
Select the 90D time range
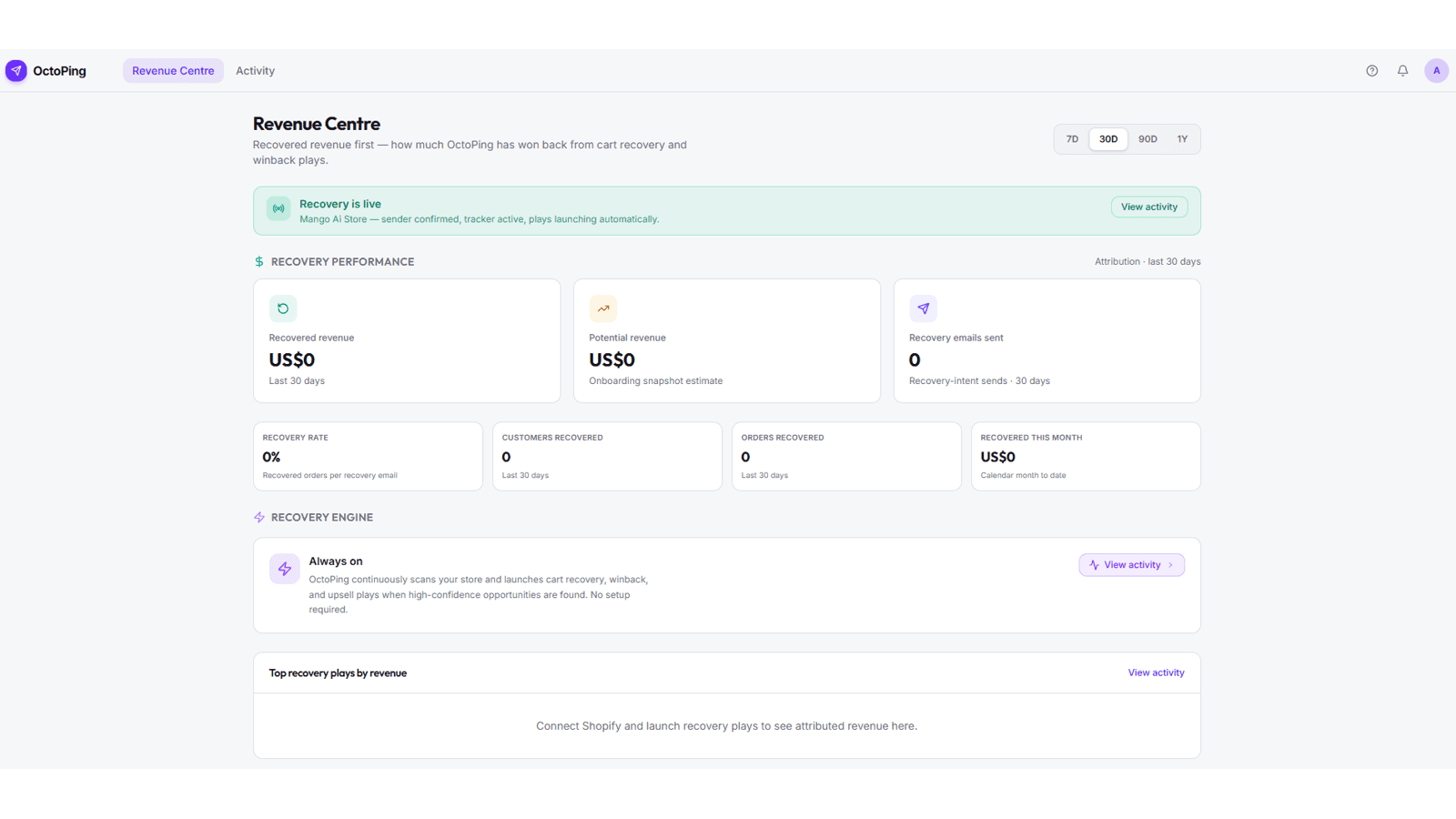coord(1148,139)
